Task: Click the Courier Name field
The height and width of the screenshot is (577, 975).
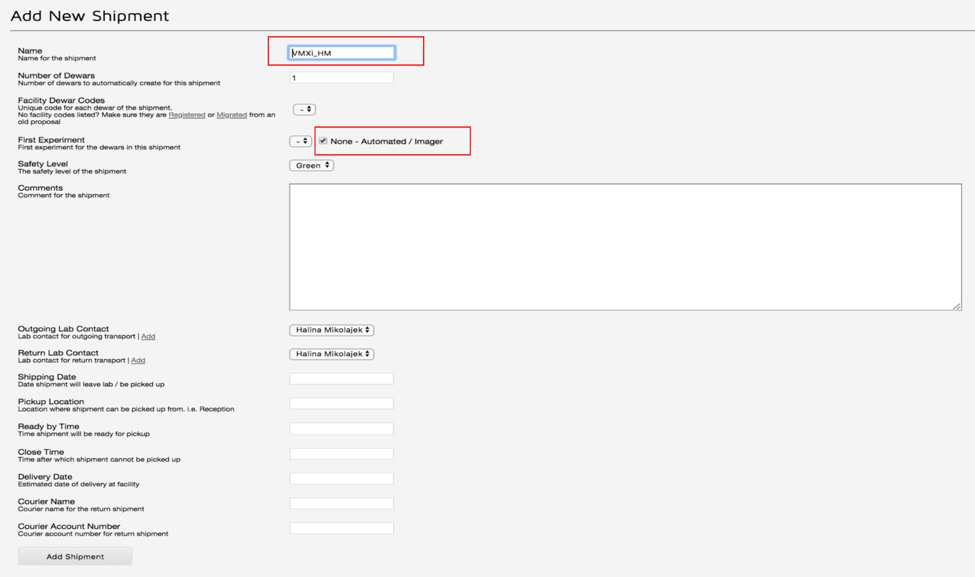Action: (340, 503)
